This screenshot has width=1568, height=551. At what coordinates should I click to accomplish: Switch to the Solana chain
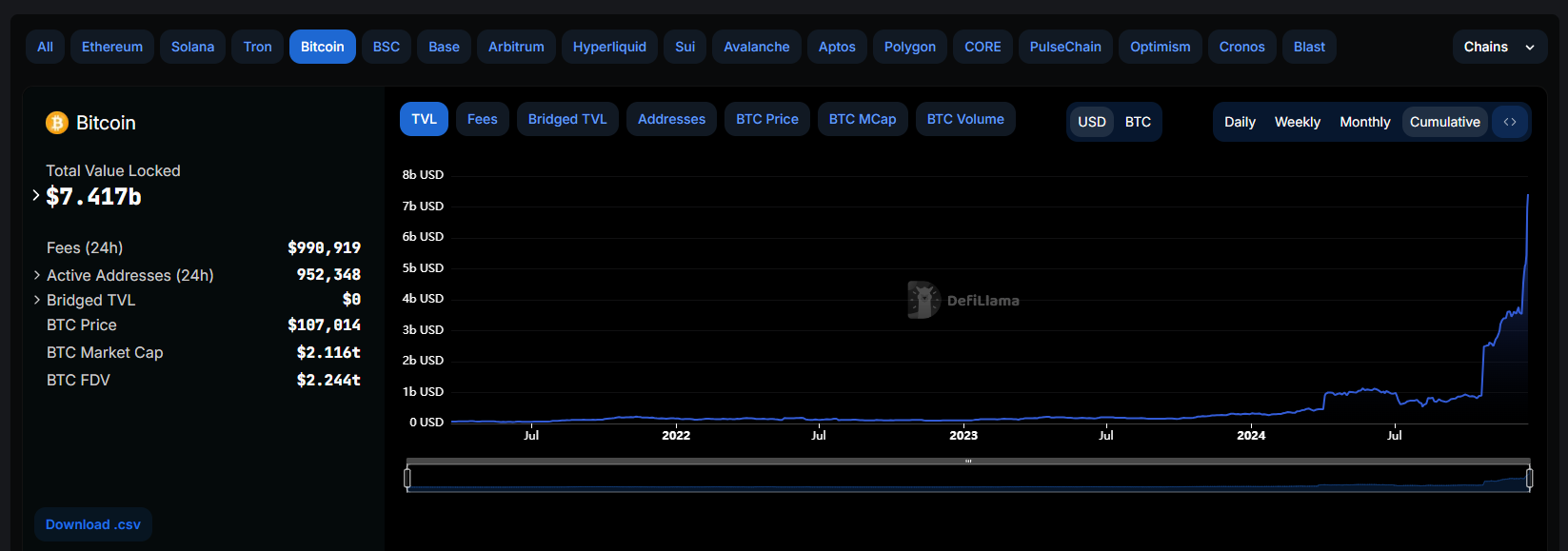[192, 47]
